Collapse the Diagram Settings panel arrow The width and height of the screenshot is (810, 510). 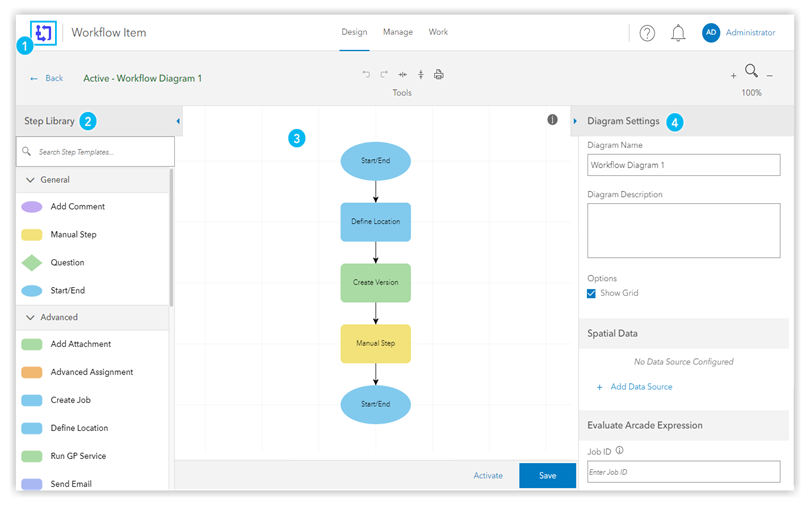(575, 121)
